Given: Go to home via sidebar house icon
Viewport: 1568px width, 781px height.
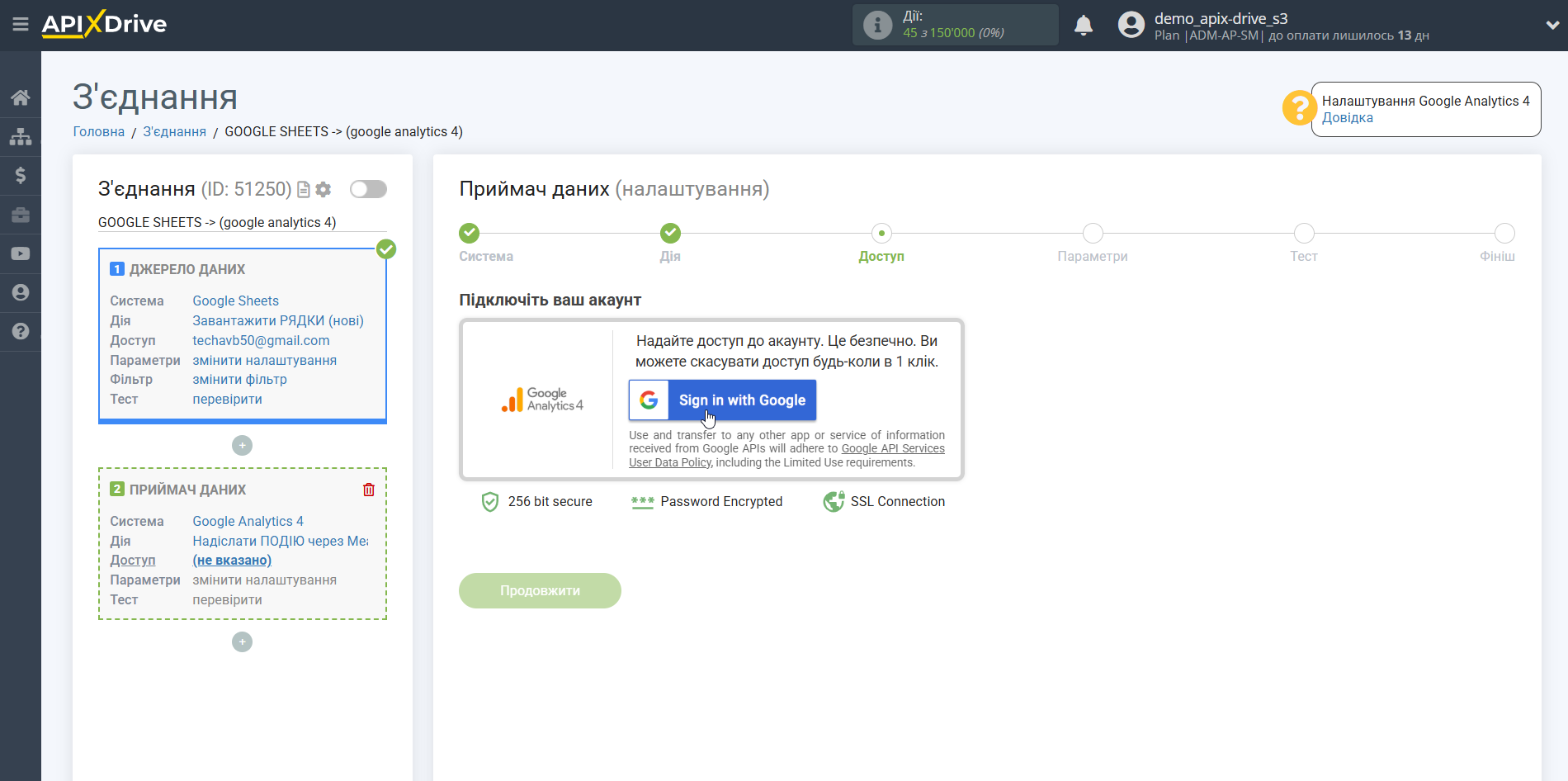Looking at the screenshot, I should coord(21,97).
